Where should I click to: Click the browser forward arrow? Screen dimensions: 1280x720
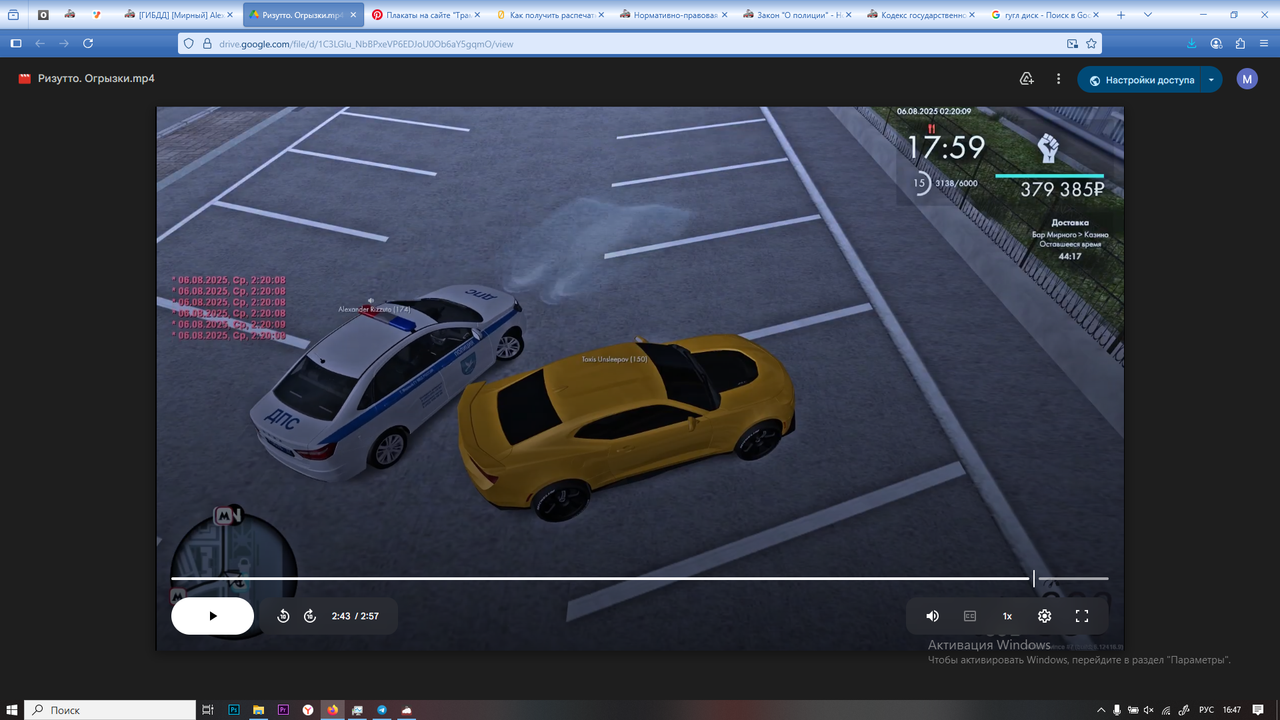click(64, 44)
